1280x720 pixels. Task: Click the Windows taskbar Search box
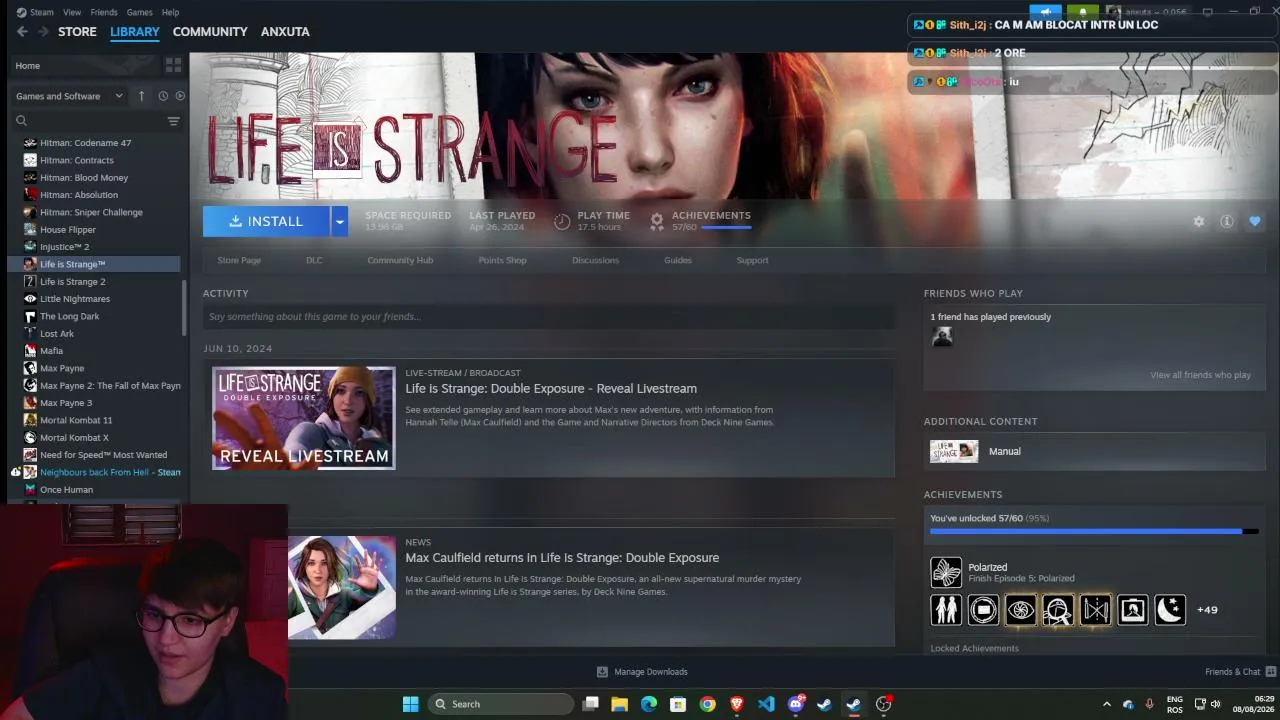(x=502, y=704)
